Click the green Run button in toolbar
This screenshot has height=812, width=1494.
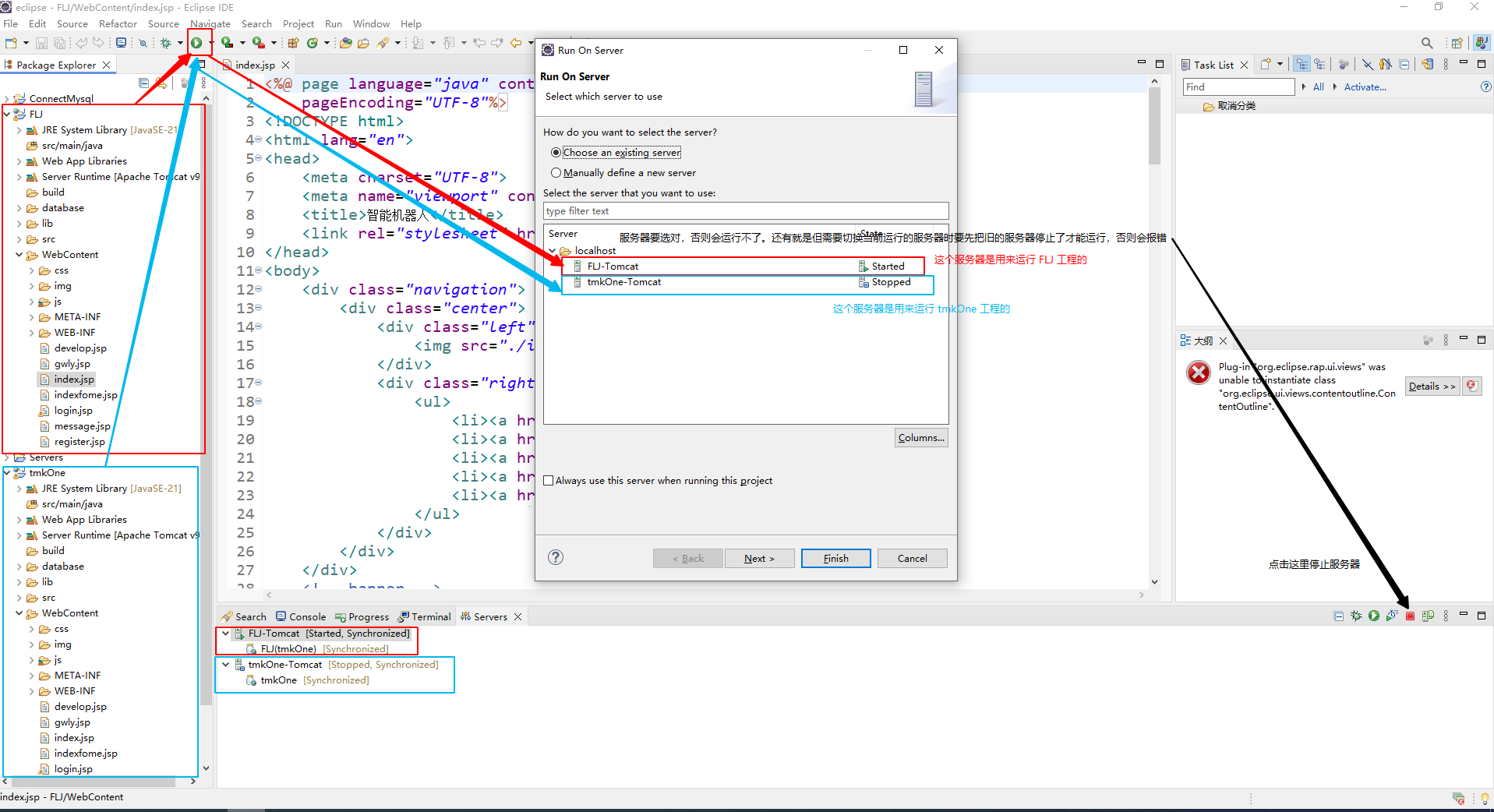[197, 43]
